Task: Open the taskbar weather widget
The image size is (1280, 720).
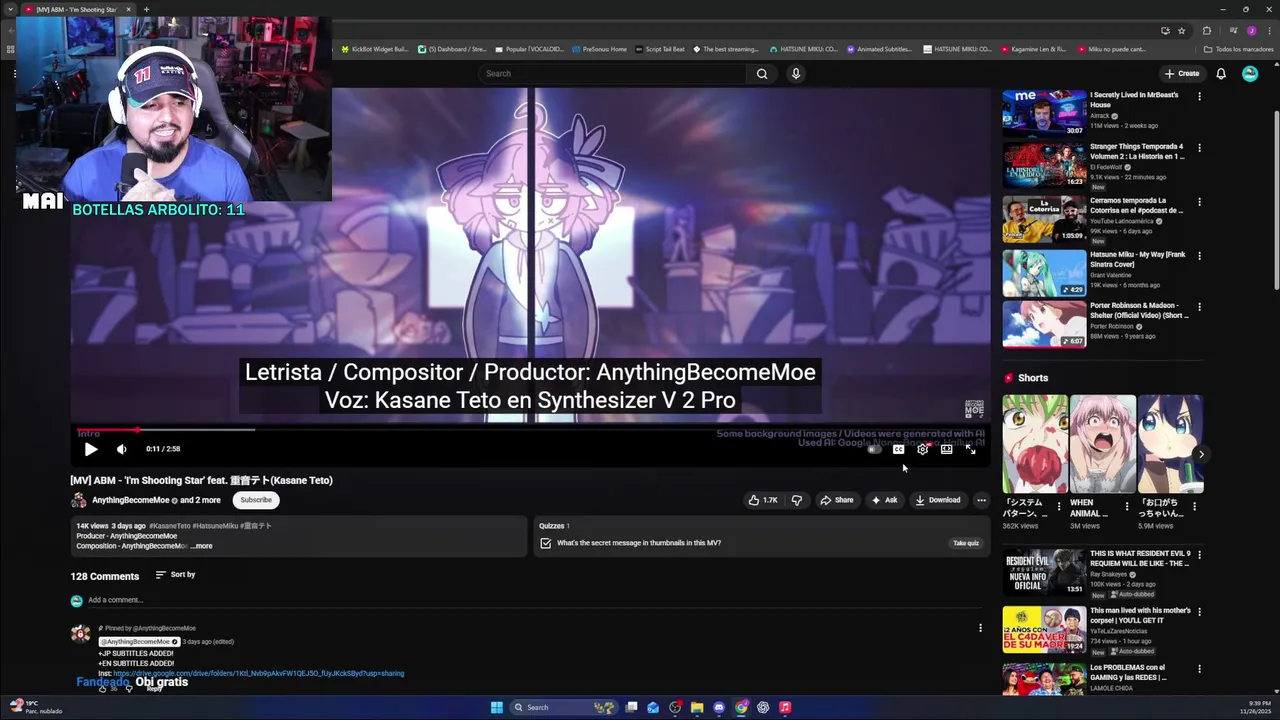Action: point(35,707)
